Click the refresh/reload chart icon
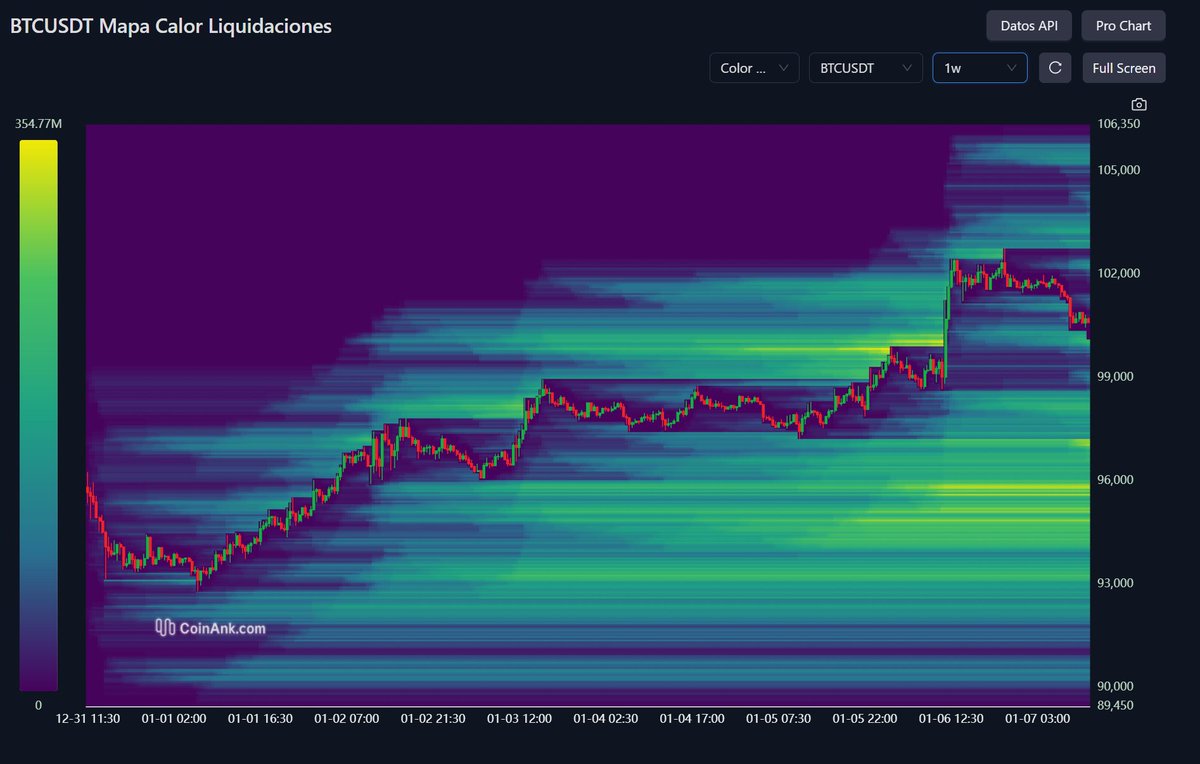This screenshot has width=1200, height=764. tap(1054, 67)
